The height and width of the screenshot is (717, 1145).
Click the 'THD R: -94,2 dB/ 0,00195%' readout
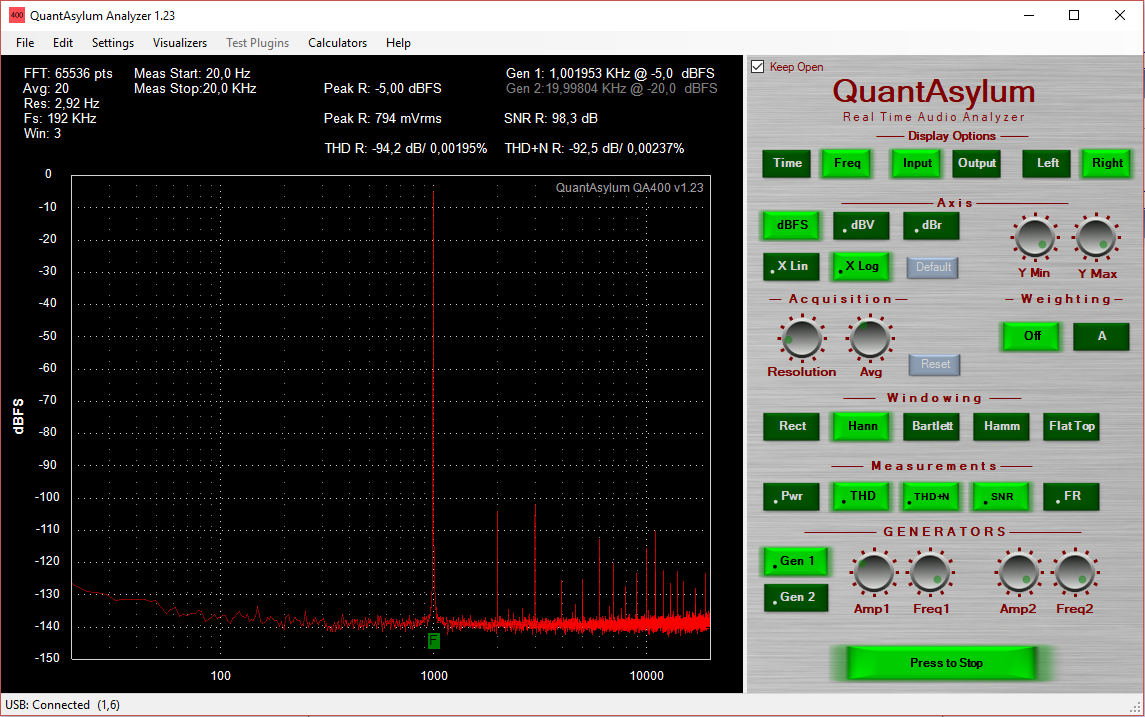point(405,148)
